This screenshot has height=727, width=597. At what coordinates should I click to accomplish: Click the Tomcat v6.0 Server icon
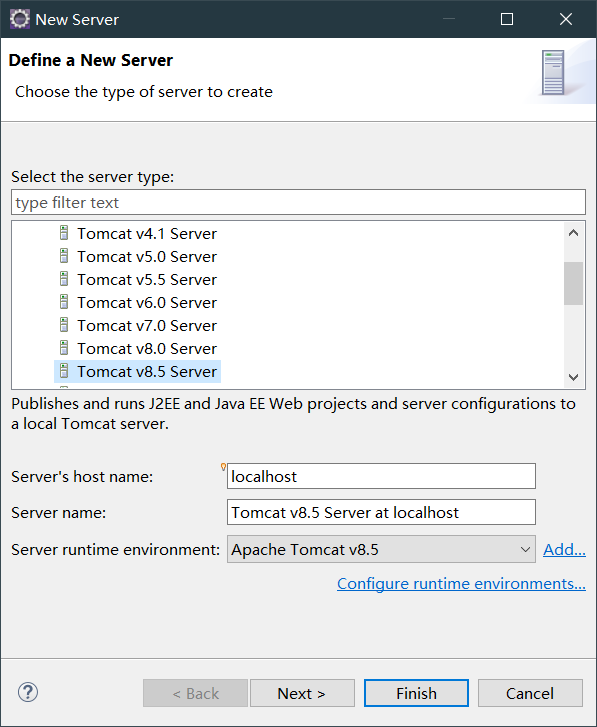click(64, 302)
